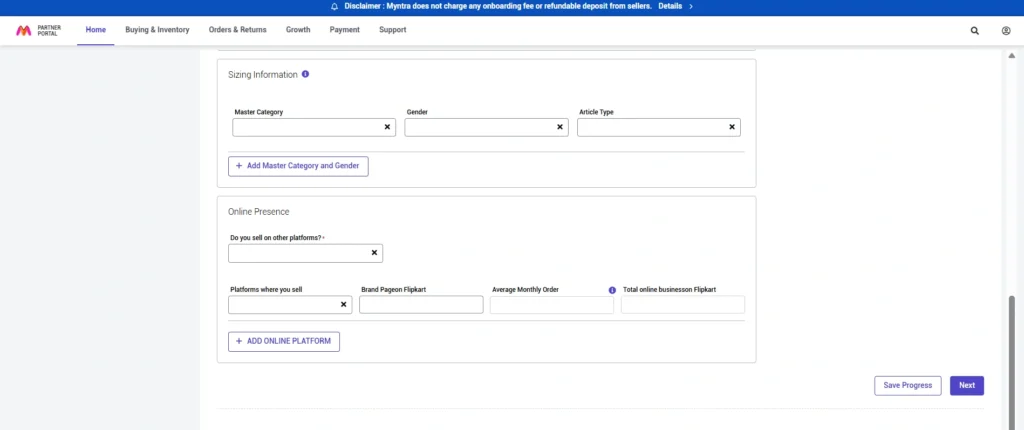This screenshot has height=430, width=1024.
Task: Open the user account profile icon
Action: [1006, 31]
